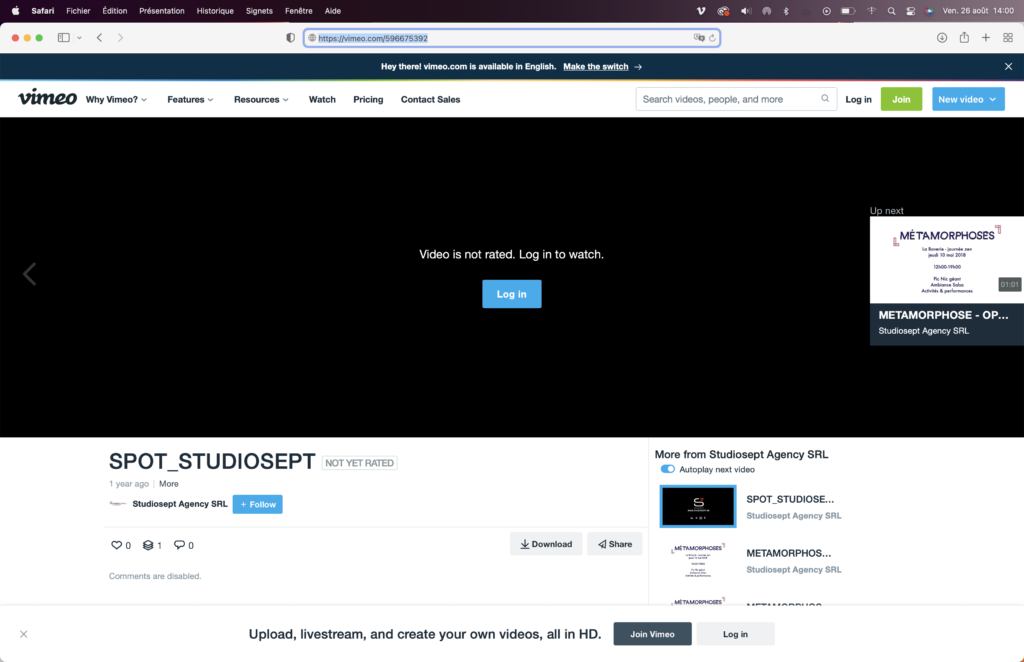
Task: Click the Spotlight search icon in menu bar
Action: pyautogui.click(x=891, y=11)
